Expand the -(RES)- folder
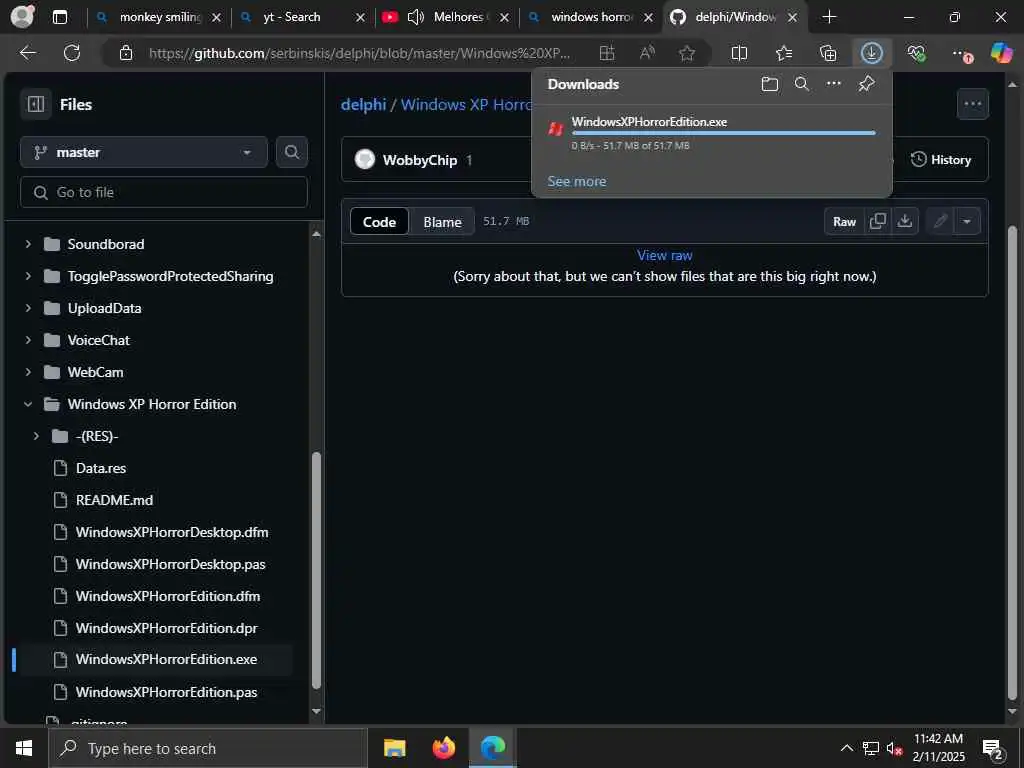This screenshot has width=1024, height=768. point(37,436)
